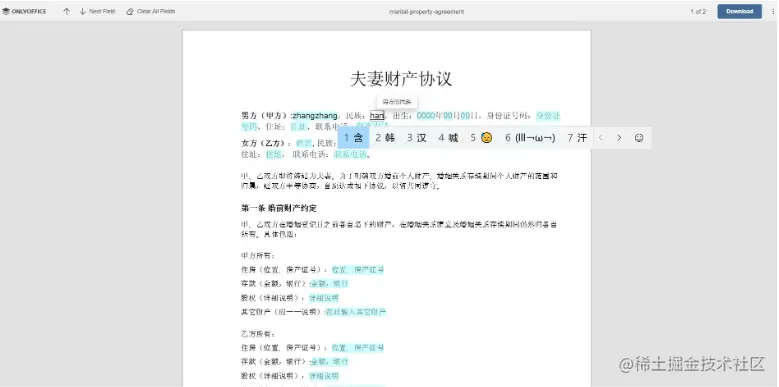
Task: Click 在此输入其它财产 field under 甲方
Action: point(356,312)
